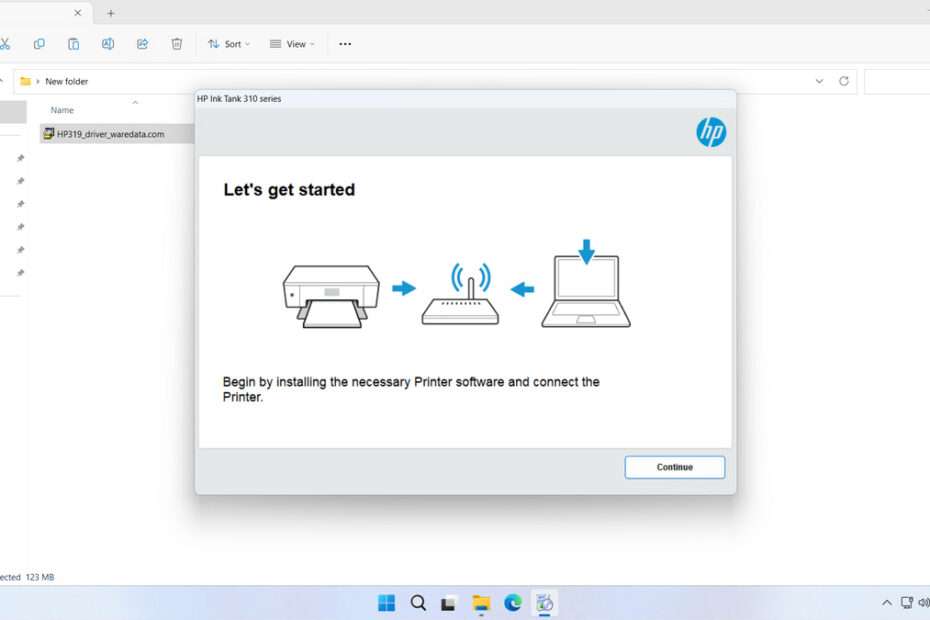
Task: Open the Sort dropdown menu
Action: pos(228,44)
